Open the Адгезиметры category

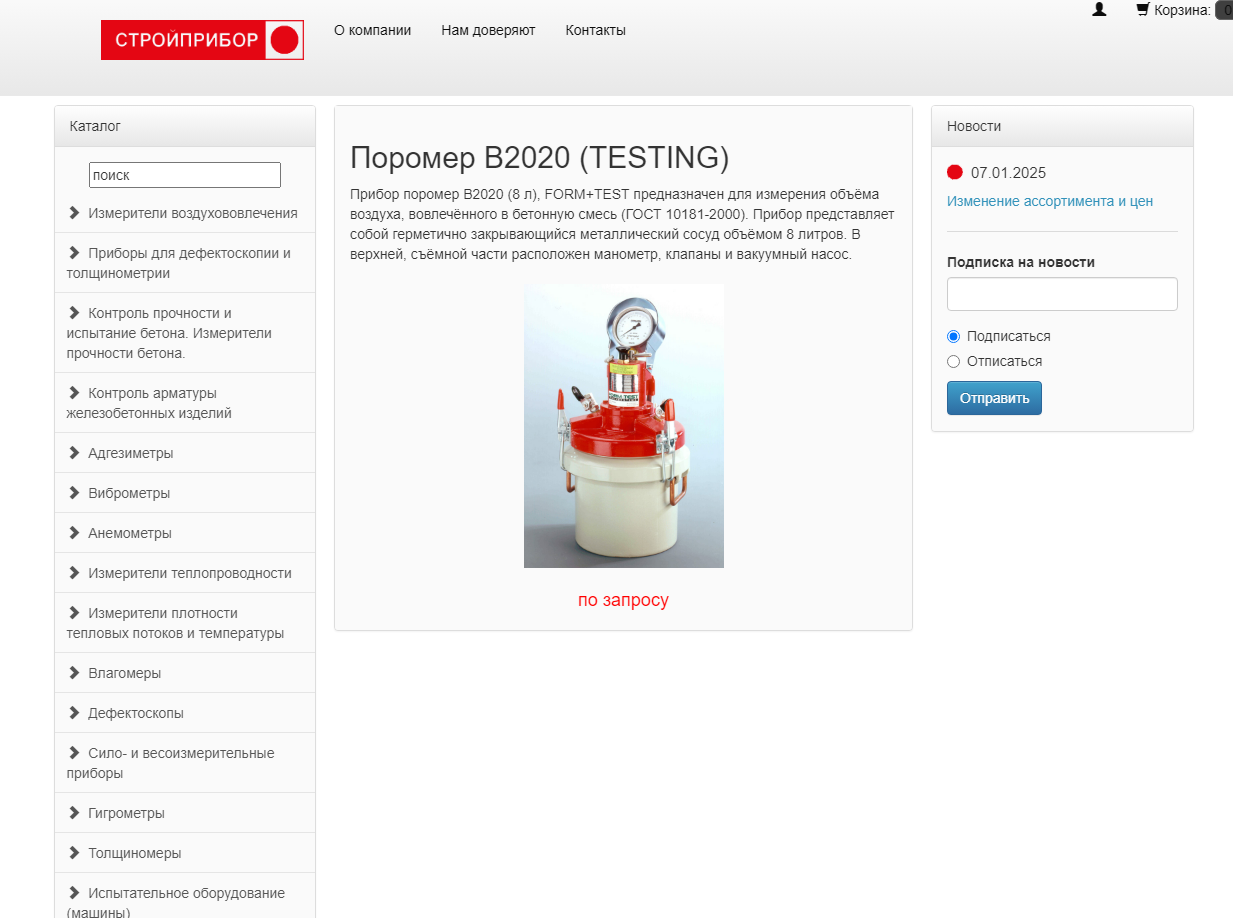(130, 453)
